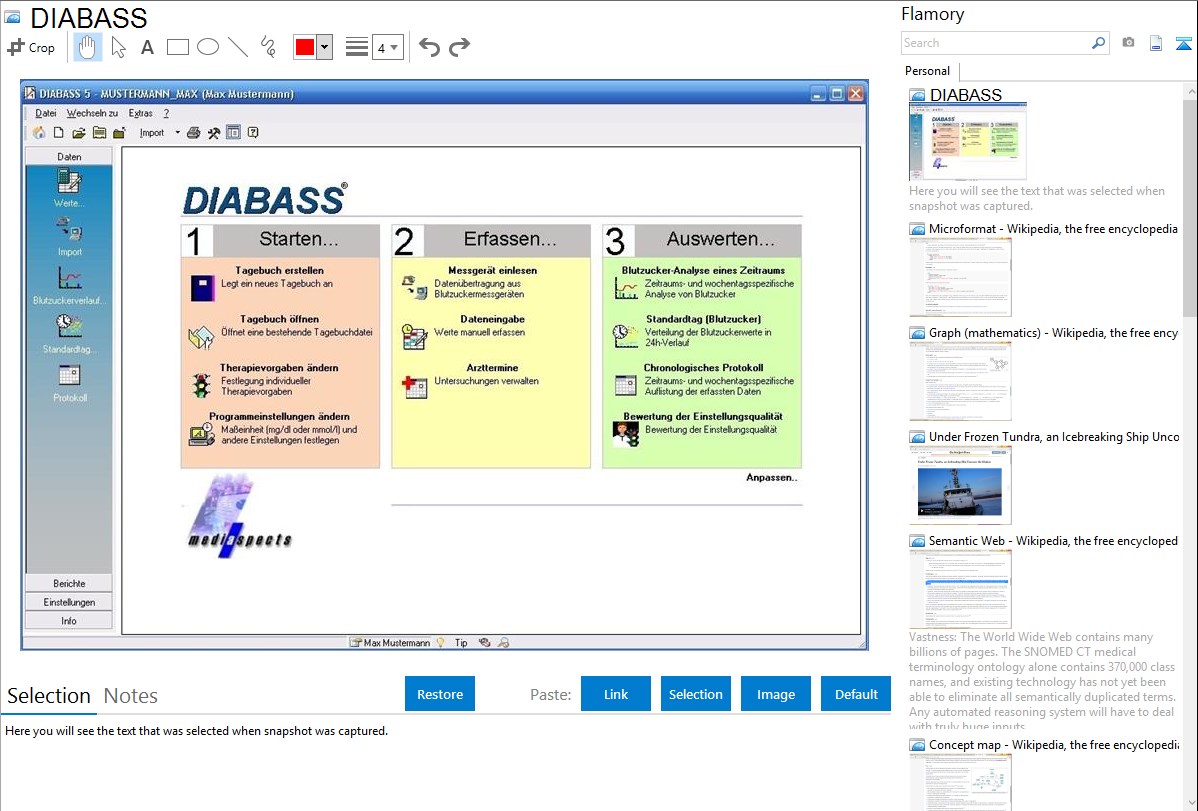Click the new blank document toolbar icon

click(59, 133)
